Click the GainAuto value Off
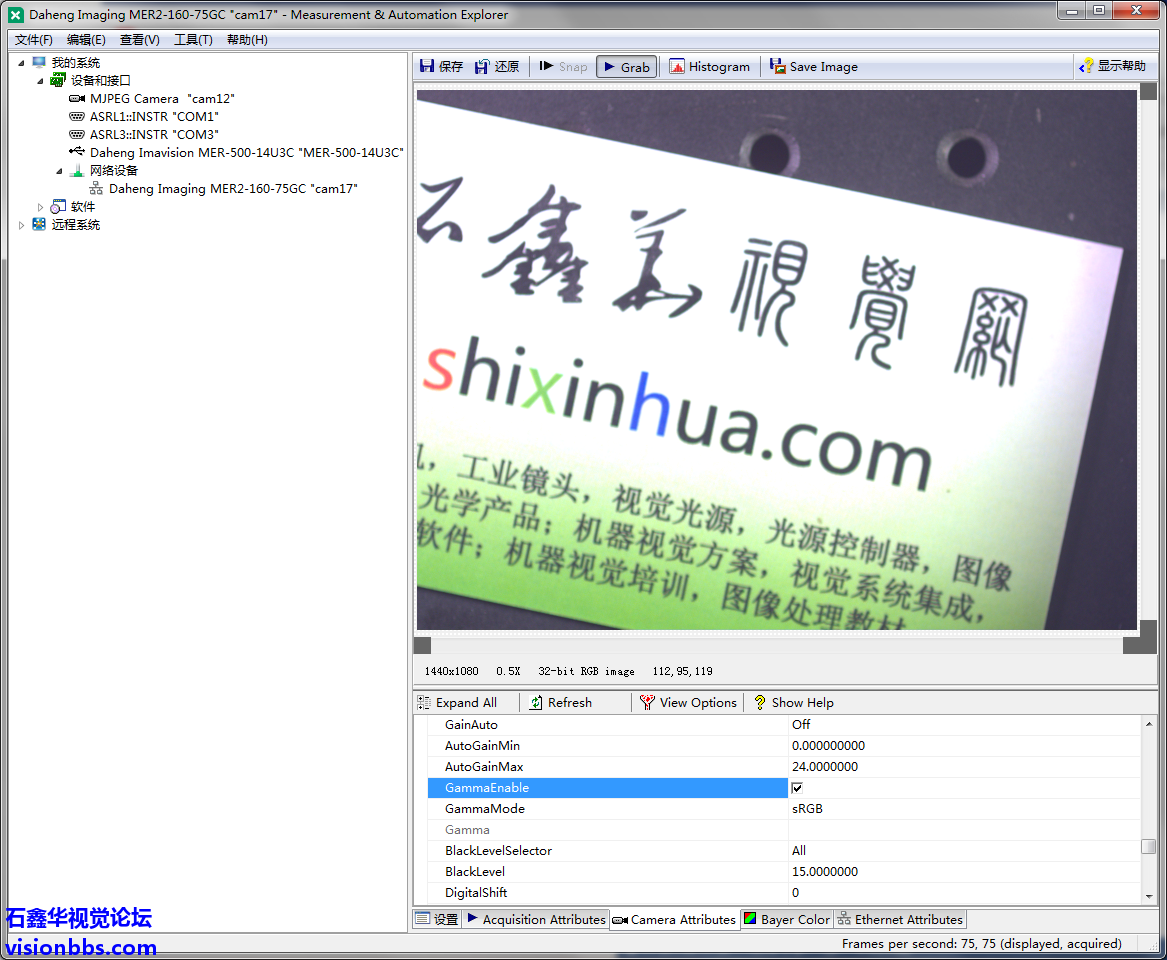 coord(802,724)
